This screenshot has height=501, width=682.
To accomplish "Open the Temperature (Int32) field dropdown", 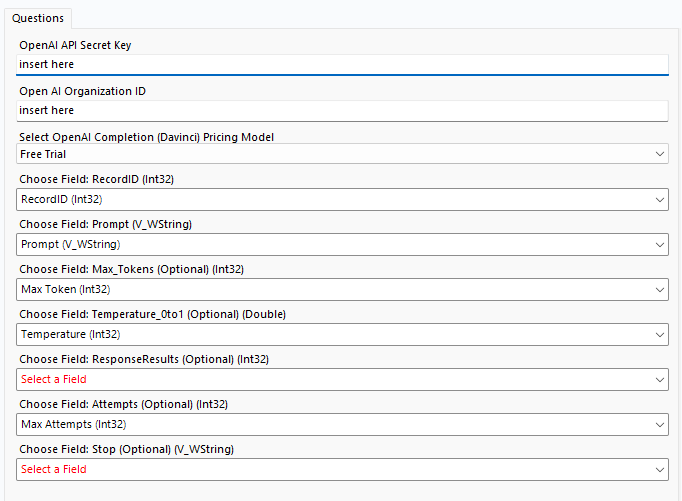I will pyautogui.click(x=340, y=334).
